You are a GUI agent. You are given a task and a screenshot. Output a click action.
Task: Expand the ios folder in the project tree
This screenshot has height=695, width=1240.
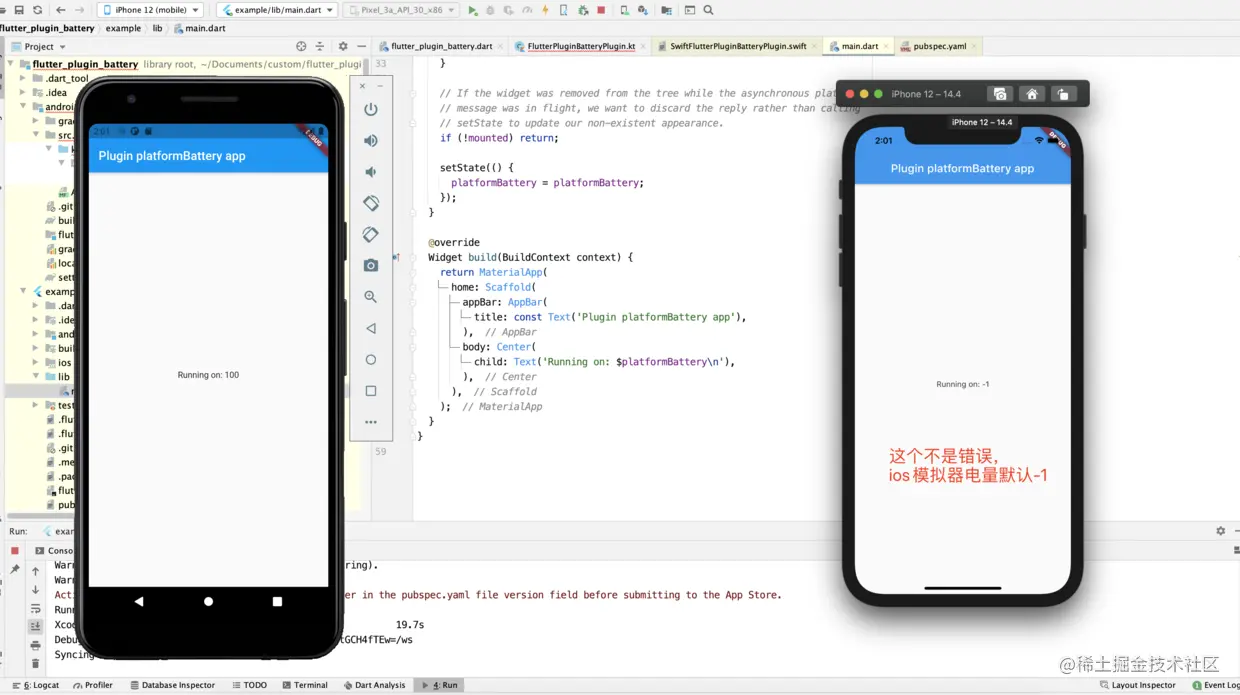(x=36, y=363)
